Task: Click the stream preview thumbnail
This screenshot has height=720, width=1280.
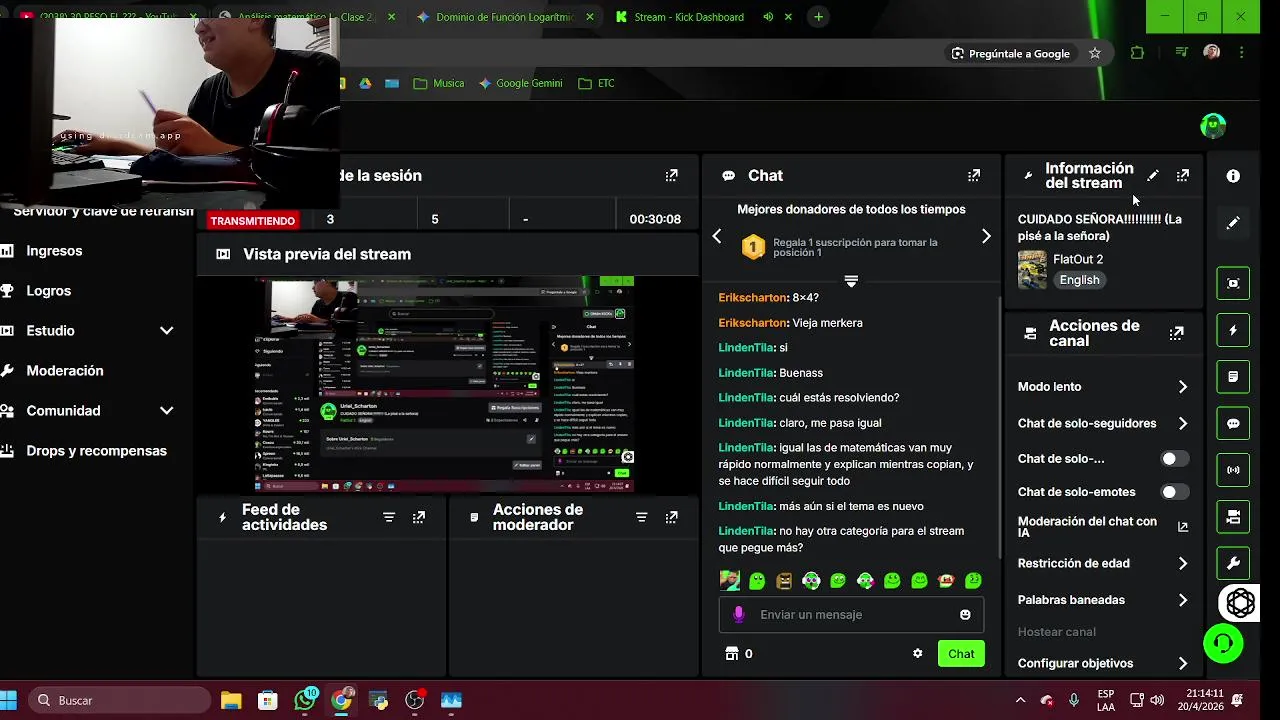Action: 444,384
